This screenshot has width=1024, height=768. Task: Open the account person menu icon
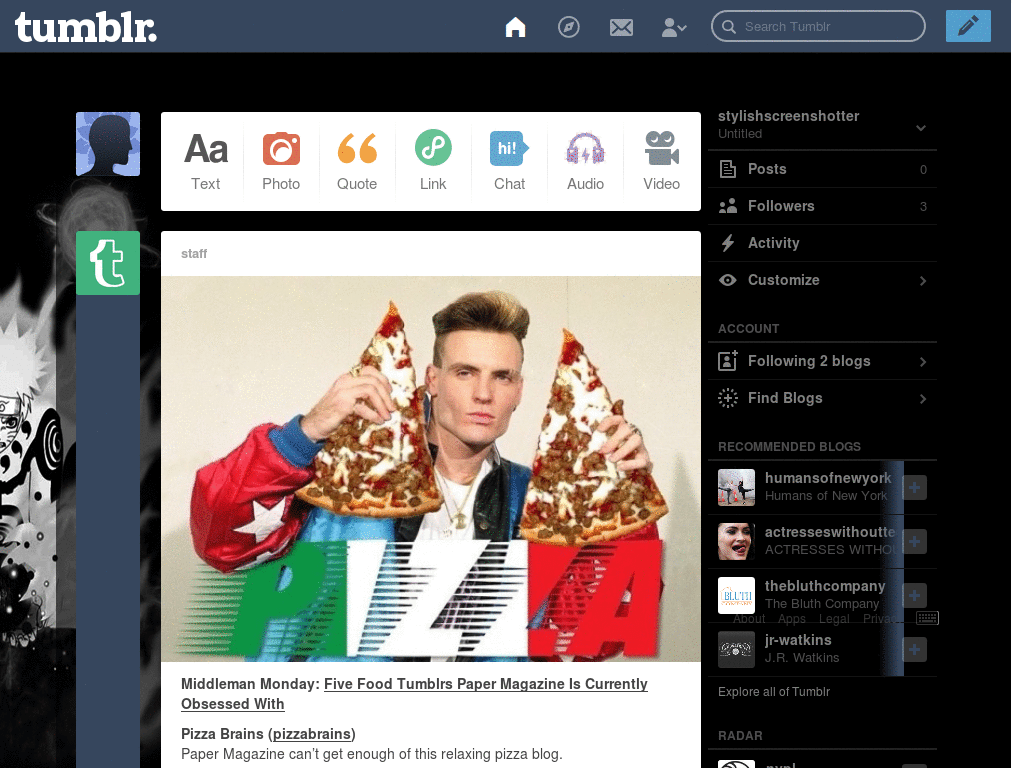pyautogui.click(x=673, y=27)
